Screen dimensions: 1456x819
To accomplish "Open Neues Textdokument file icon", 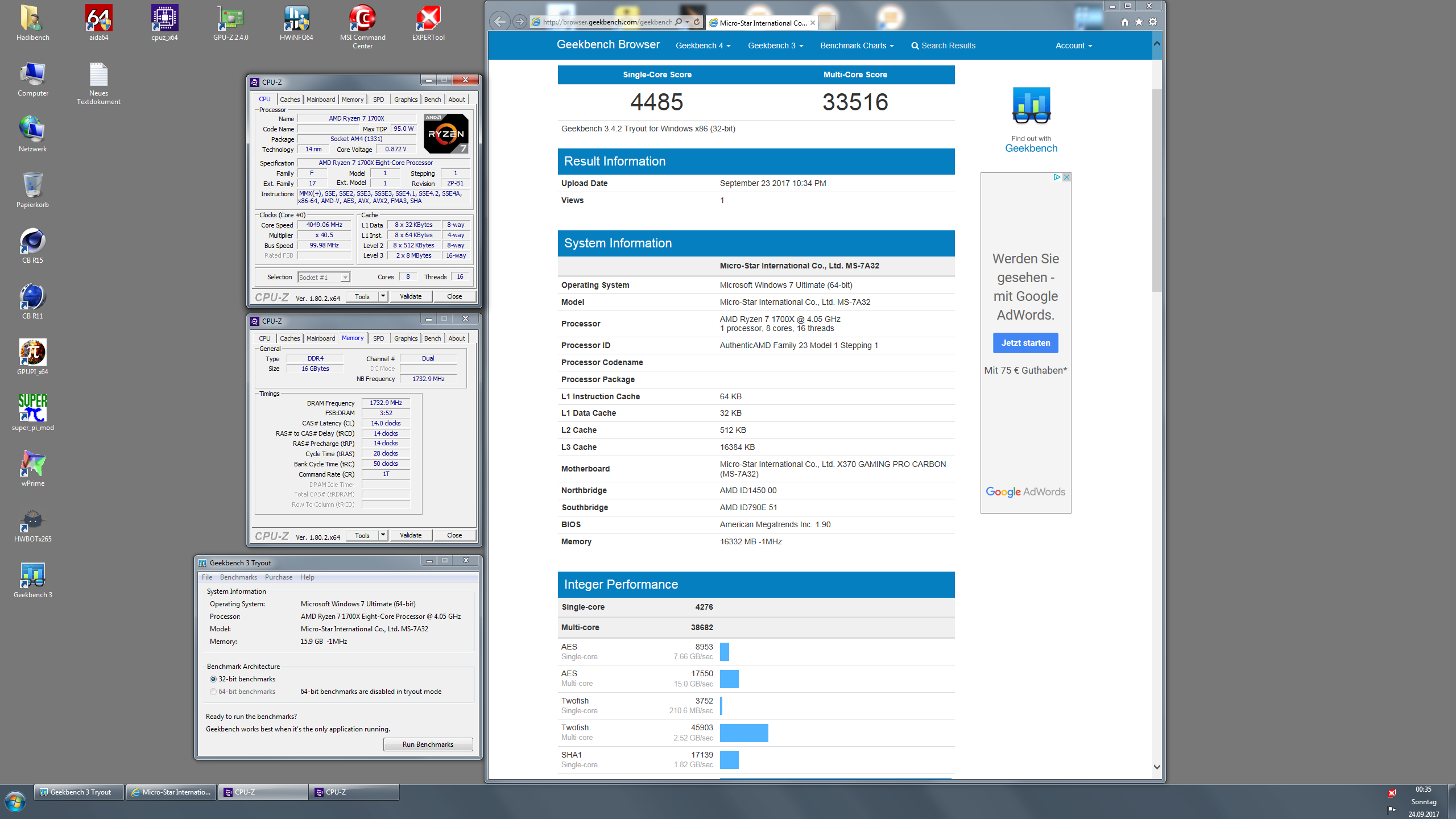I will tap(98, 83).
